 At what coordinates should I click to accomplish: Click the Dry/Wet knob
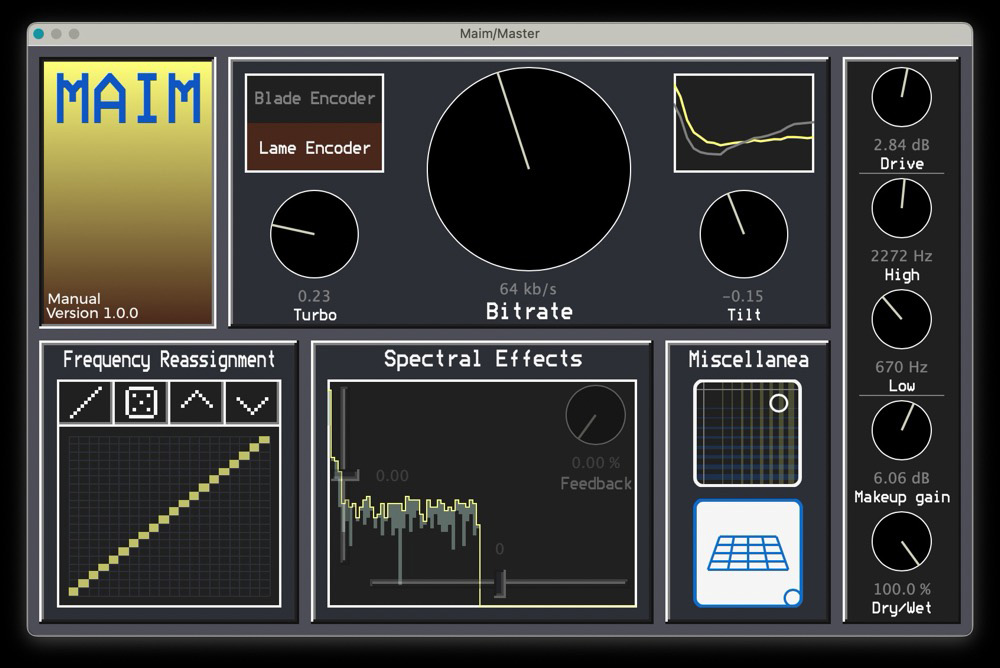click(901, 542)
